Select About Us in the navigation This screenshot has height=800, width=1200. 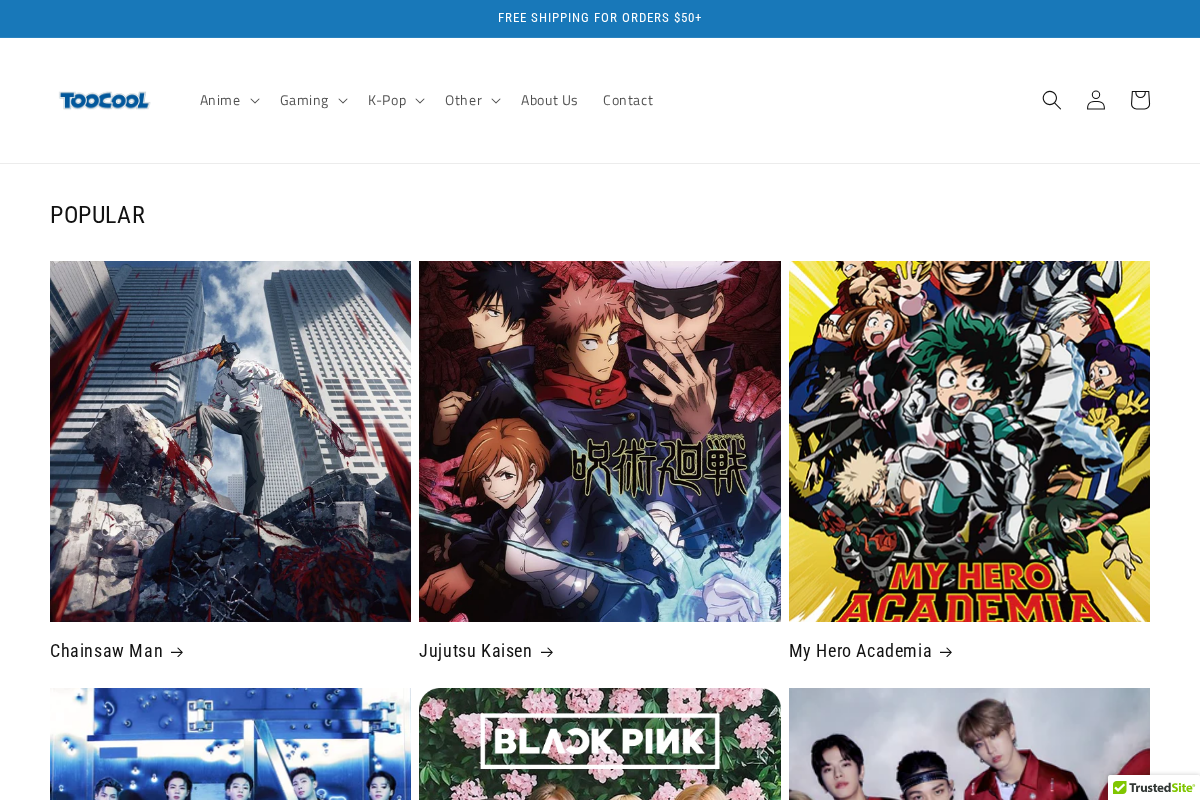(x=549, y=100)
